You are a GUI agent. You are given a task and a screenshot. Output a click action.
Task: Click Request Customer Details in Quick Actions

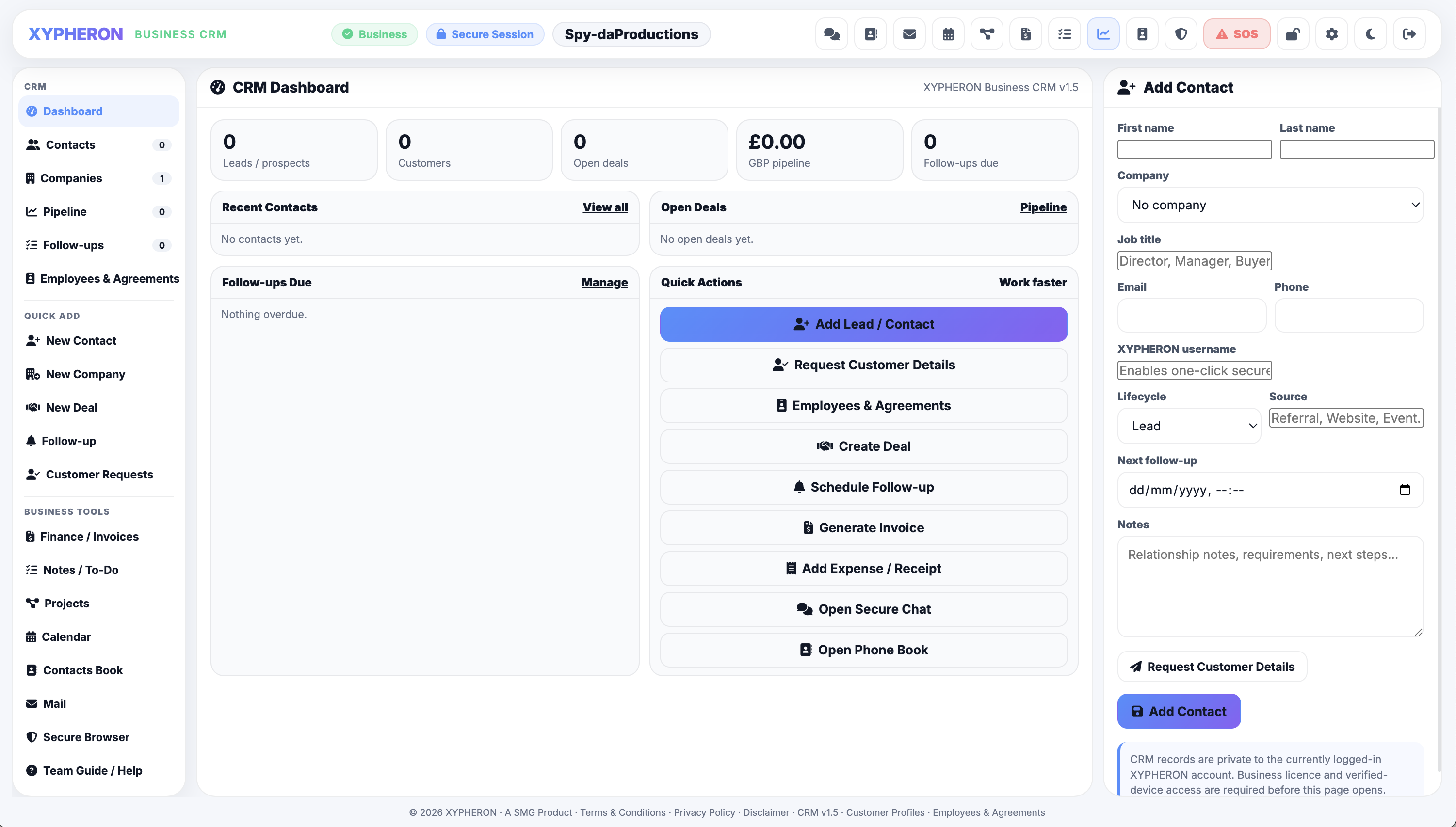[863, 365]
